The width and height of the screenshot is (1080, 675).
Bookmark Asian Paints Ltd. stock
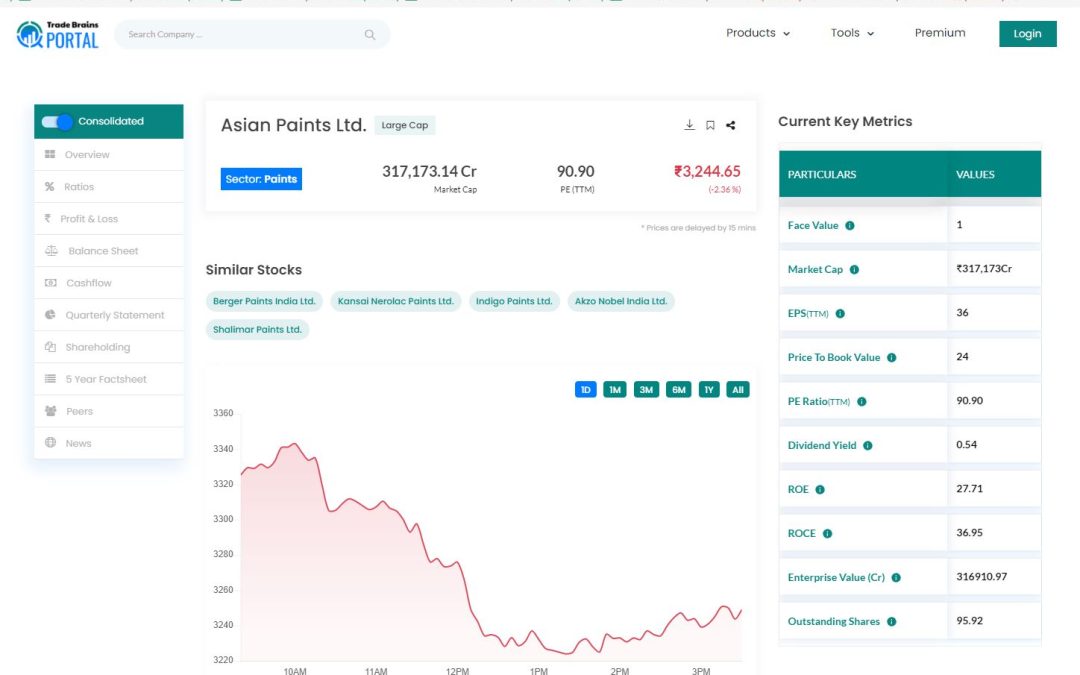(710, 125)
